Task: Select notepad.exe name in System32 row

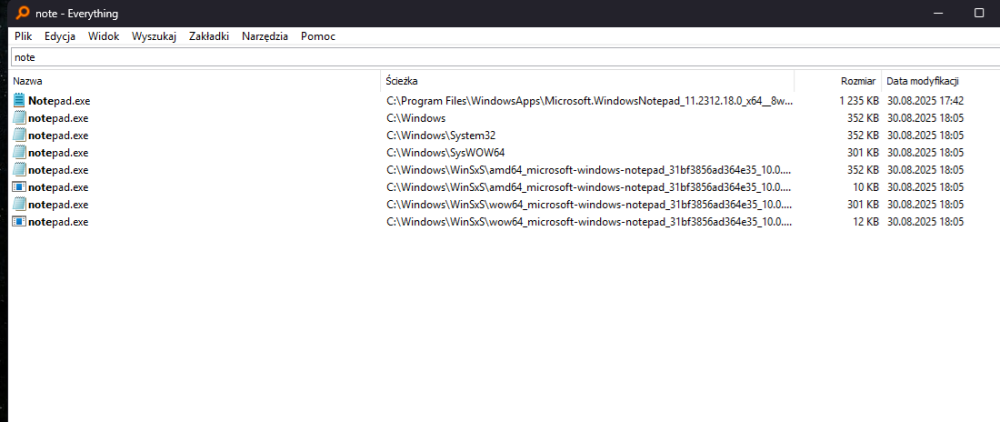Action: 58,135
